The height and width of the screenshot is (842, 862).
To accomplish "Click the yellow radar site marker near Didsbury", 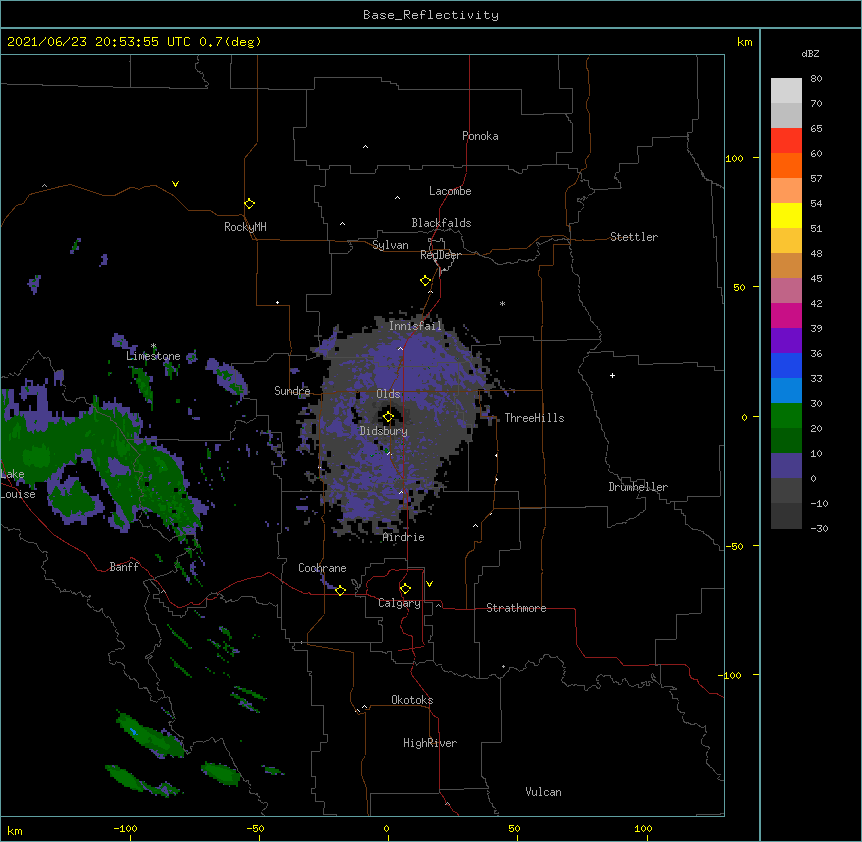I will pyautogui.click(x=388, y=417).
